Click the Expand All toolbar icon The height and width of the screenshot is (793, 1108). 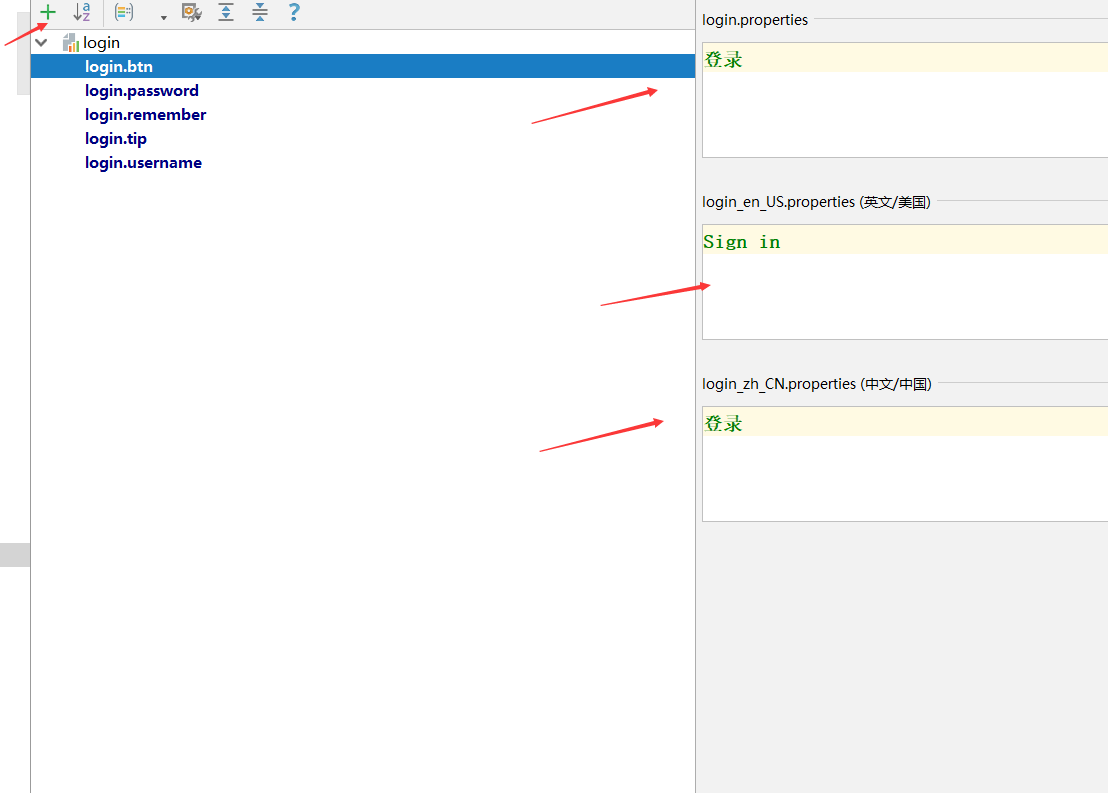point(226,12)
